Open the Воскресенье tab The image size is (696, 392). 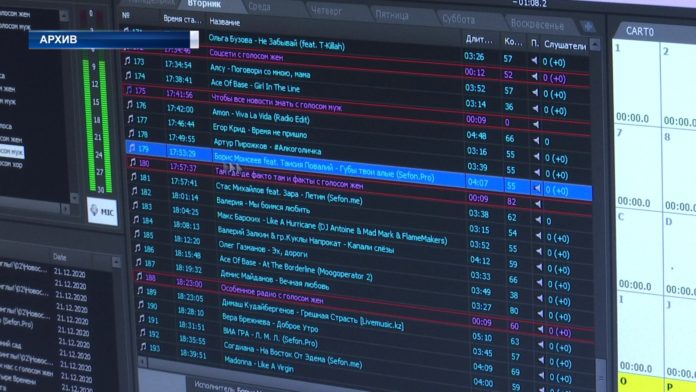(x=537, y=24)
